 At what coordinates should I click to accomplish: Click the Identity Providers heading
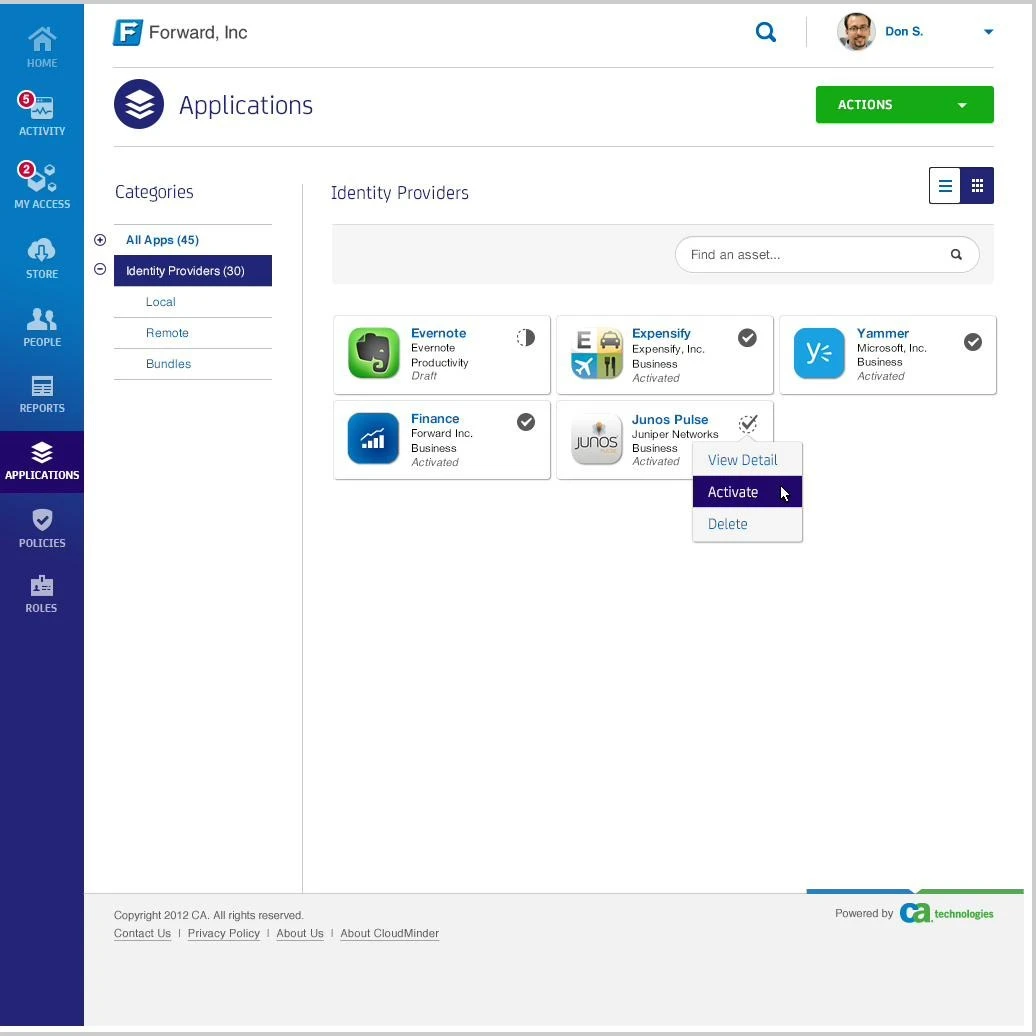click(400, 193)
